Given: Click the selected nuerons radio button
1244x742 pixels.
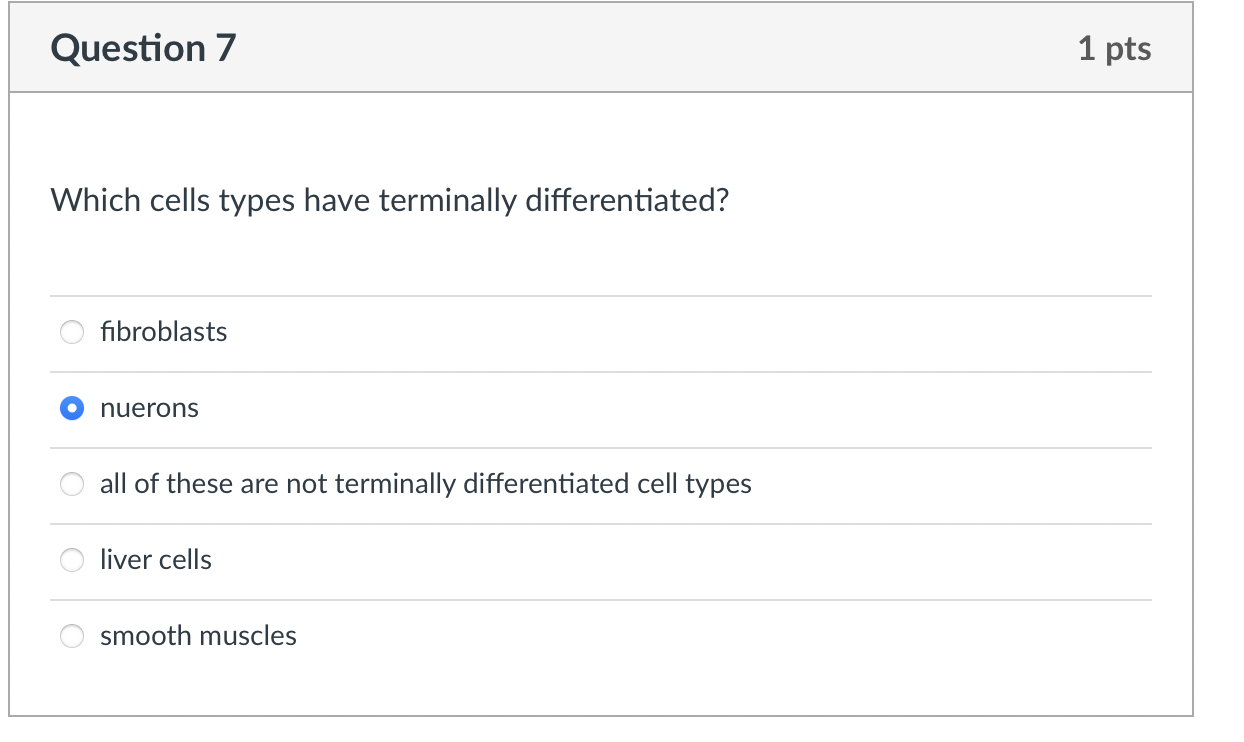Looking at the screenshot, I should [72, 408].
